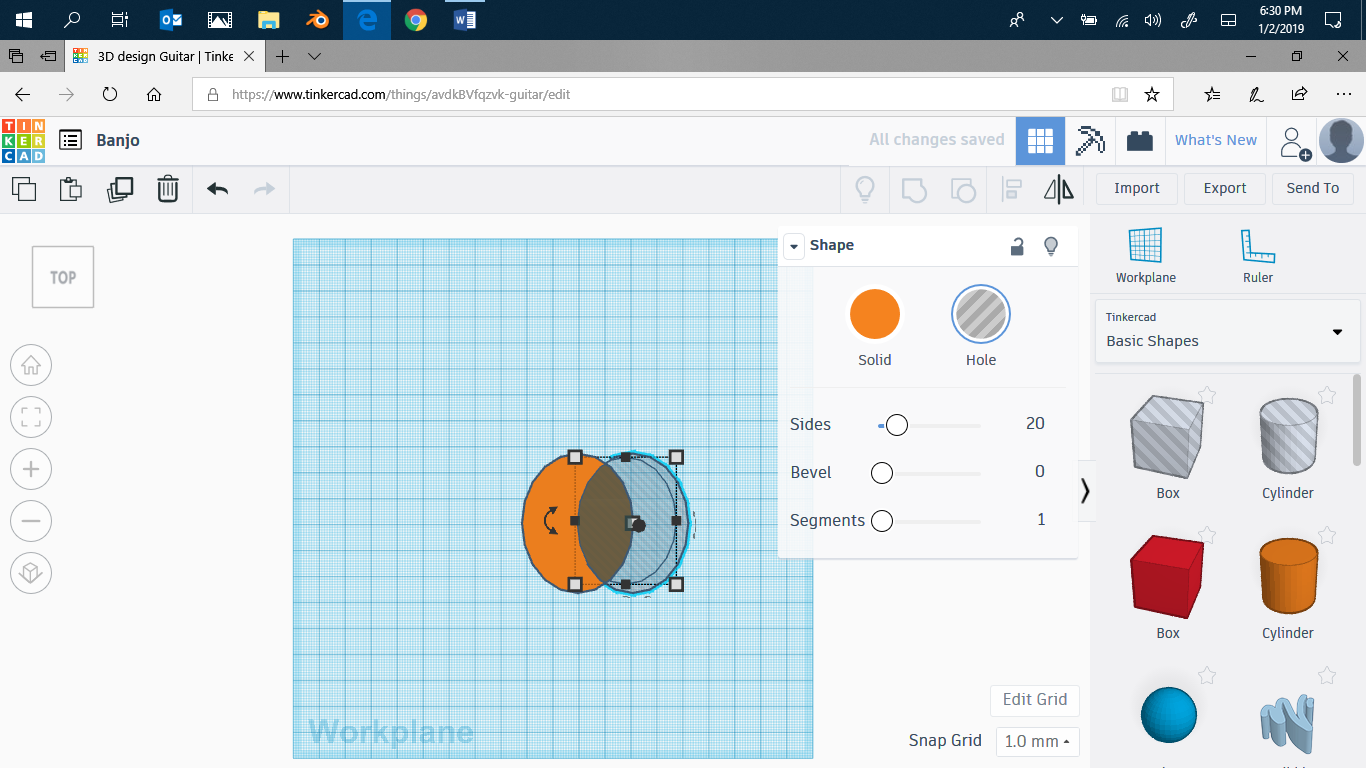The width and height of the screenshot is (1366, 768).
Task: Click the Send To button
Action: pos(1313,188)
